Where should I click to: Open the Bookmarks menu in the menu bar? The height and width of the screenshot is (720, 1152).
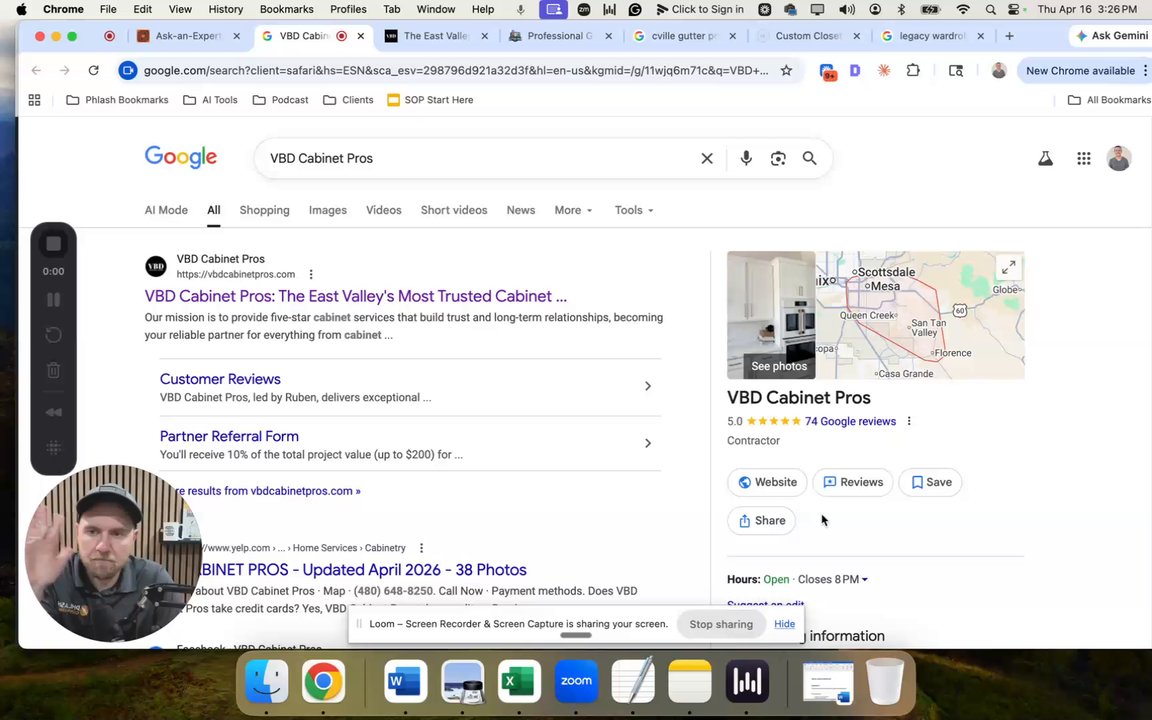click(287, 10)
